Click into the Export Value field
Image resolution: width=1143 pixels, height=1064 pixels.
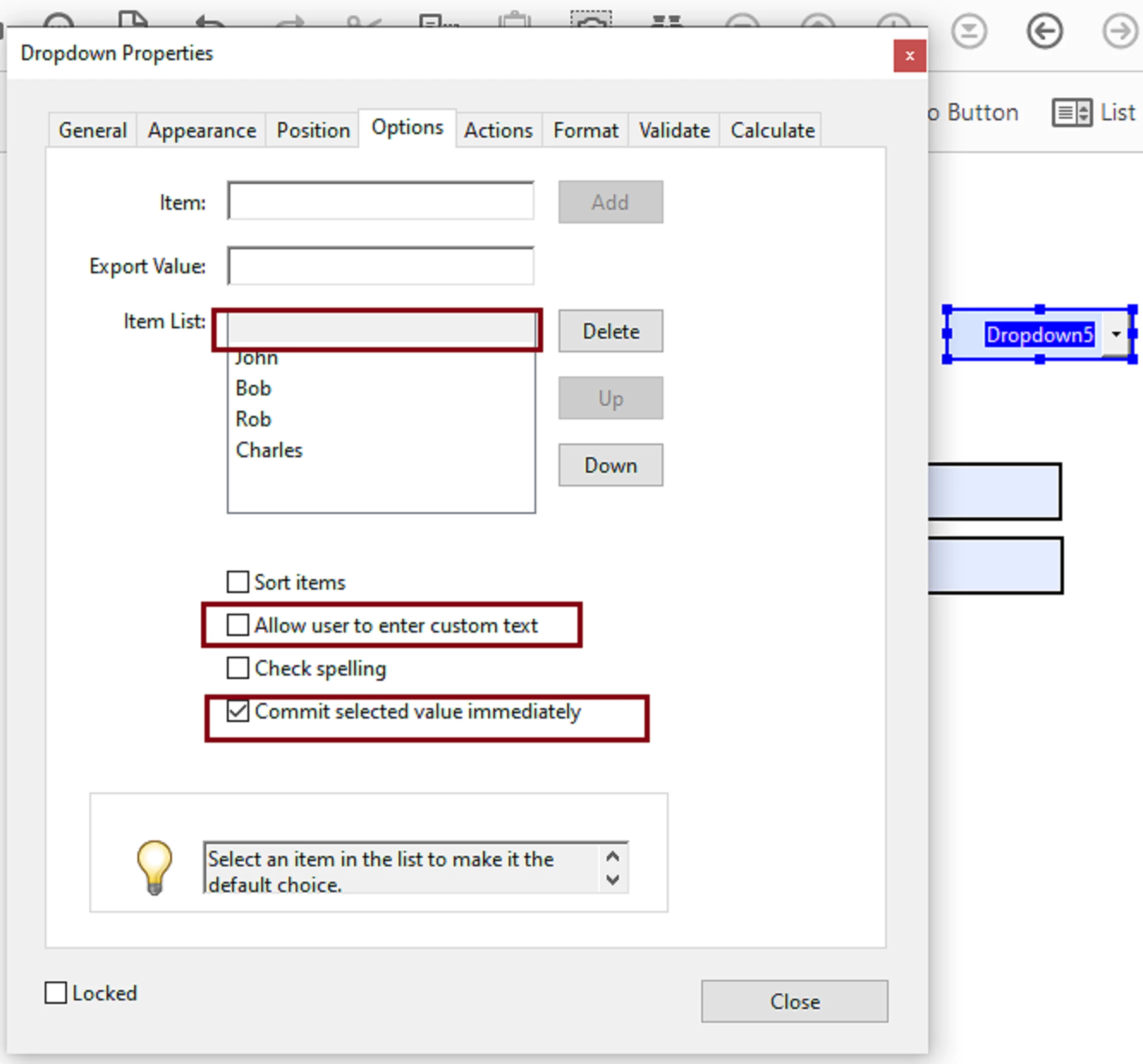381,266
